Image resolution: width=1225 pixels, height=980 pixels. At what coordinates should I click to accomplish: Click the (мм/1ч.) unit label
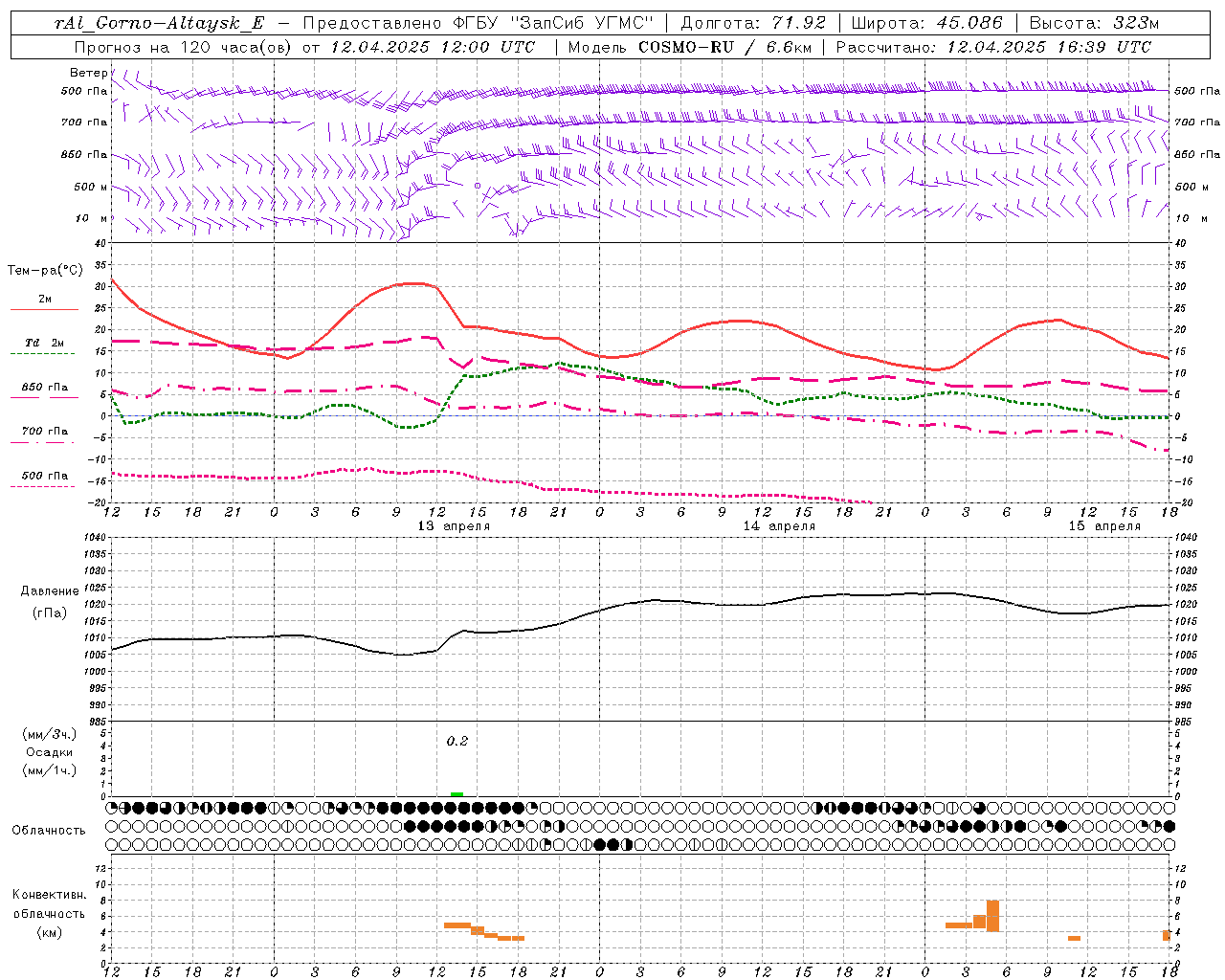point(50,770)
